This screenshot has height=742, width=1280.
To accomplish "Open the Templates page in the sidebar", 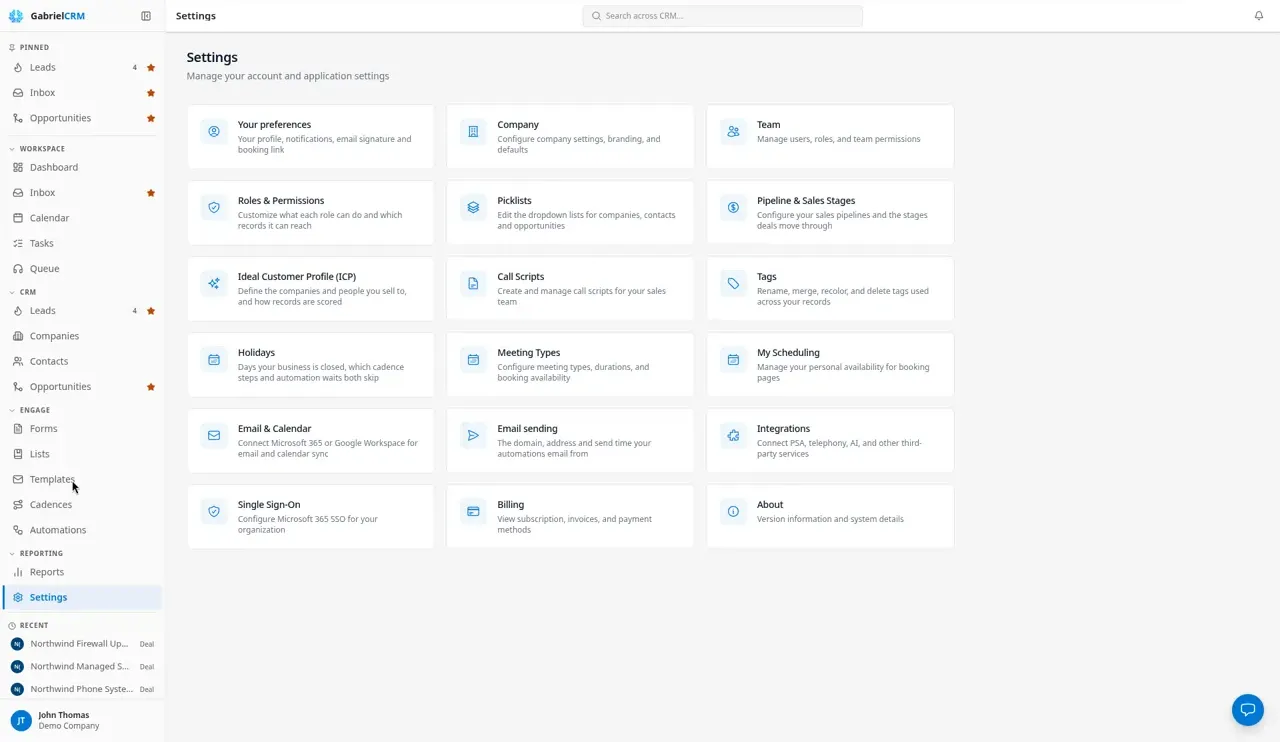I will (x=82, y=480).
